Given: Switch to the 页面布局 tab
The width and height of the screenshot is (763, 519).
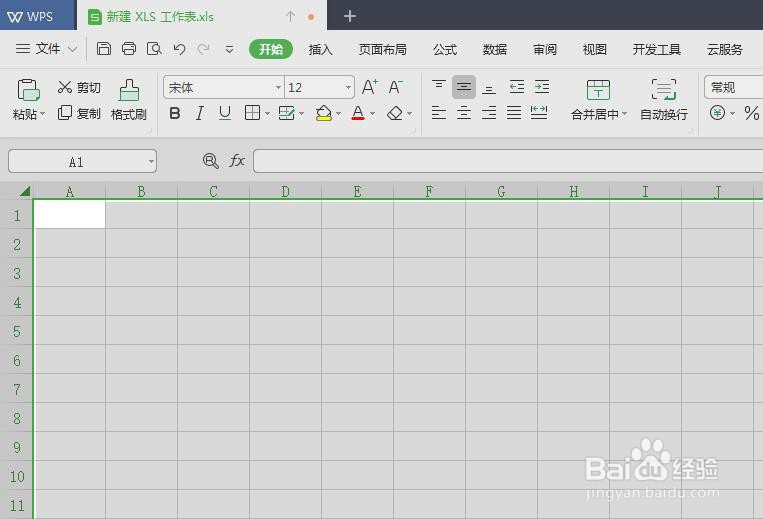Looking at the screenshot, I should [x=382, y=49].
